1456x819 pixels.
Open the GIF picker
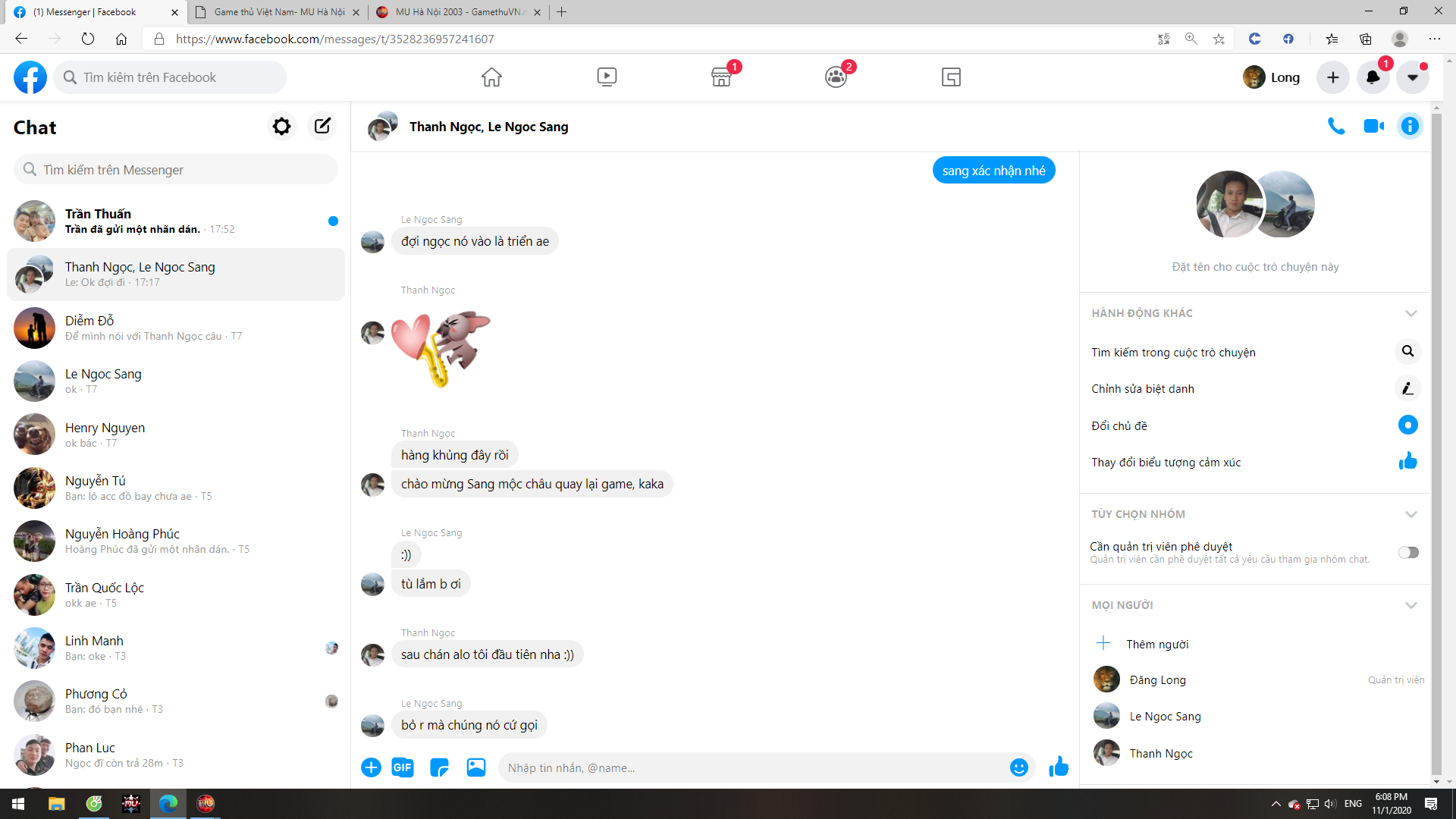pos(403,767)
